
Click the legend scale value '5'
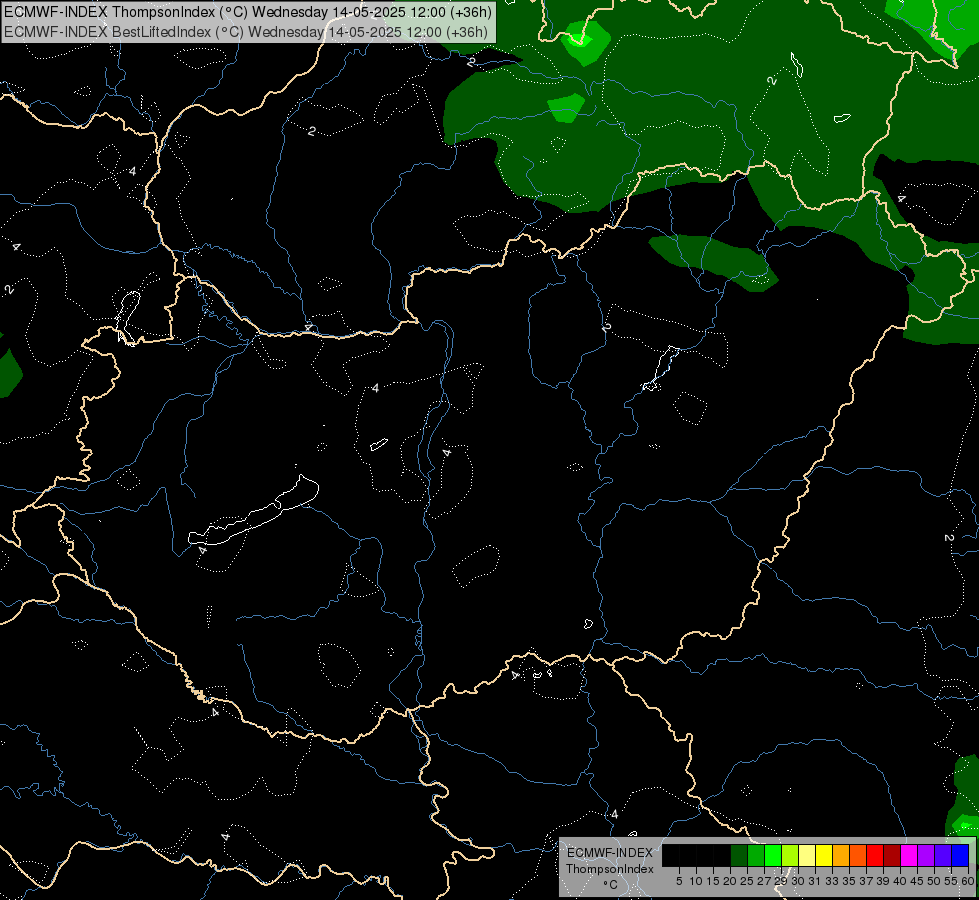[679, 881]
